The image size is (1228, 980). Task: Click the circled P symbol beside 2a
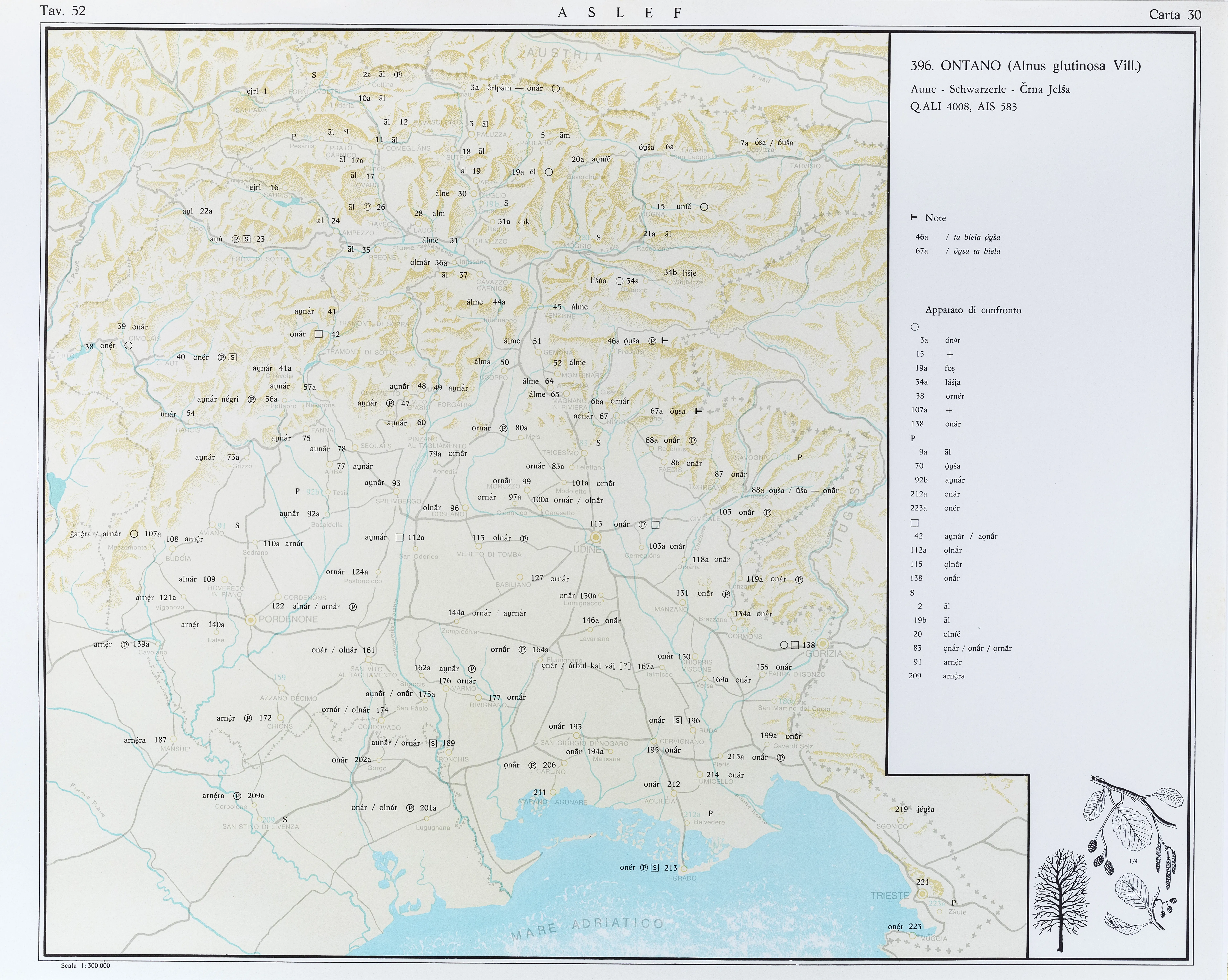(x=398, y=75)
